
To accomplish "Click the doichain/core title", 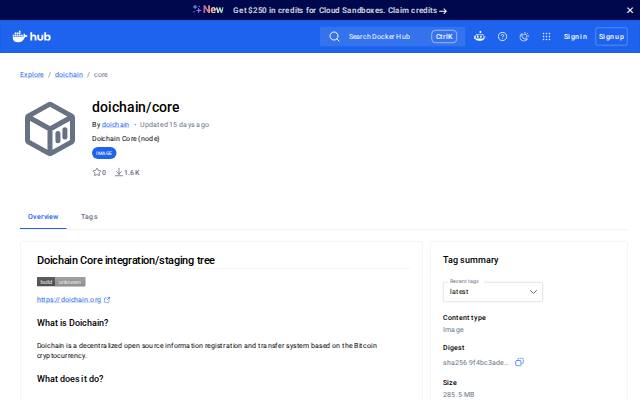I will [136, 107].
